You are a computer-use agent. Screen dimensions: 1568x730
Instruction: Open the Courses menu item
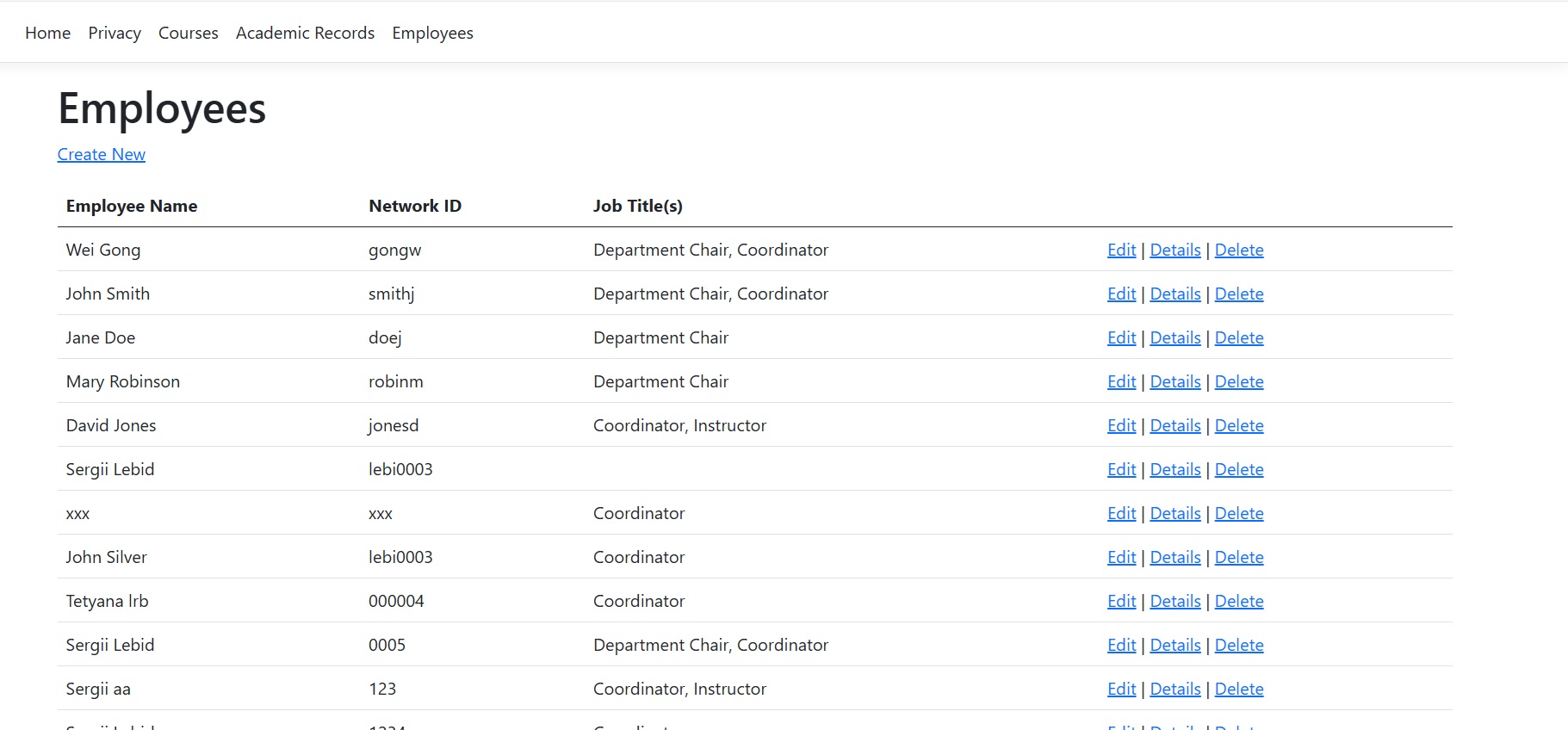188,33
